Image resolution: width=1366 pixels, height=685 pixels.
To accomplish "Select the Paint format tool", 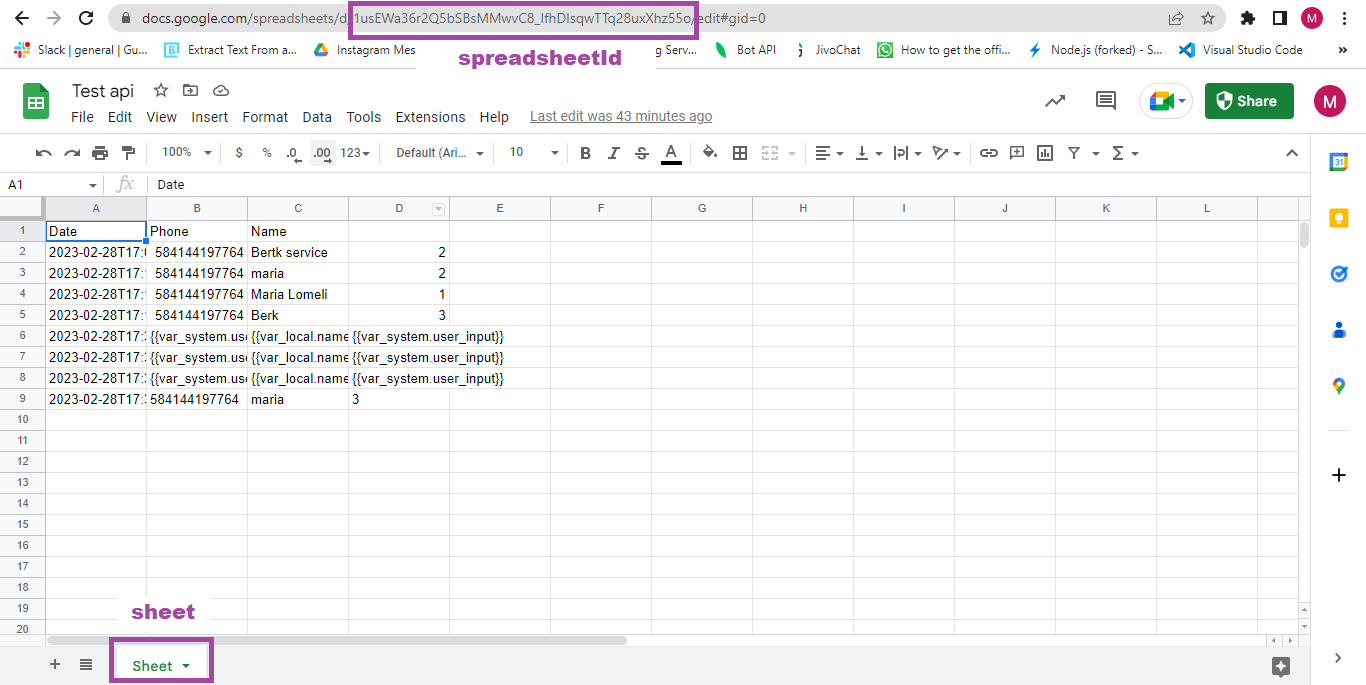I will 127,152.
